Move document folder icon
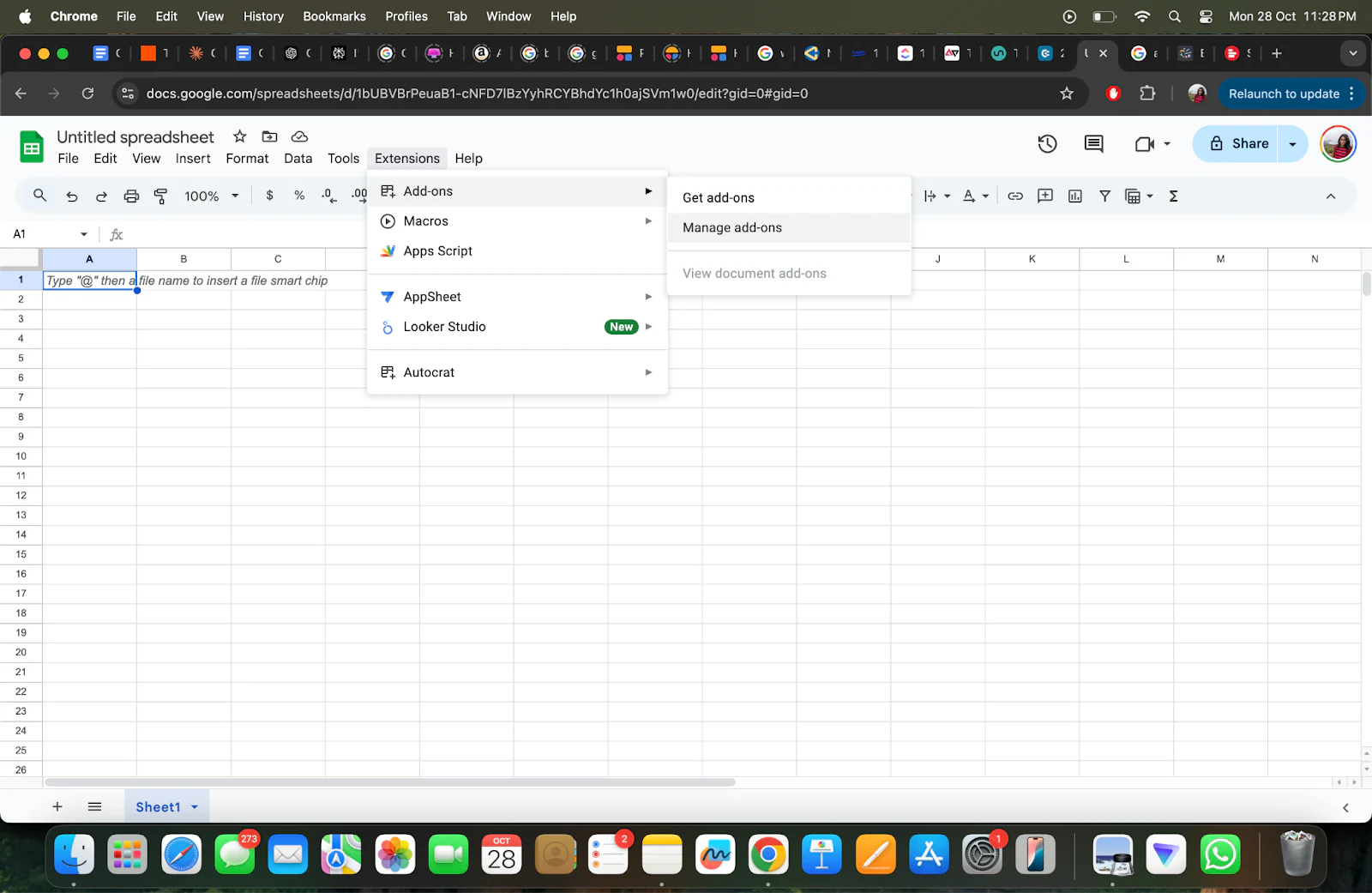This screenshot has height=893, width=1372. 270,136
